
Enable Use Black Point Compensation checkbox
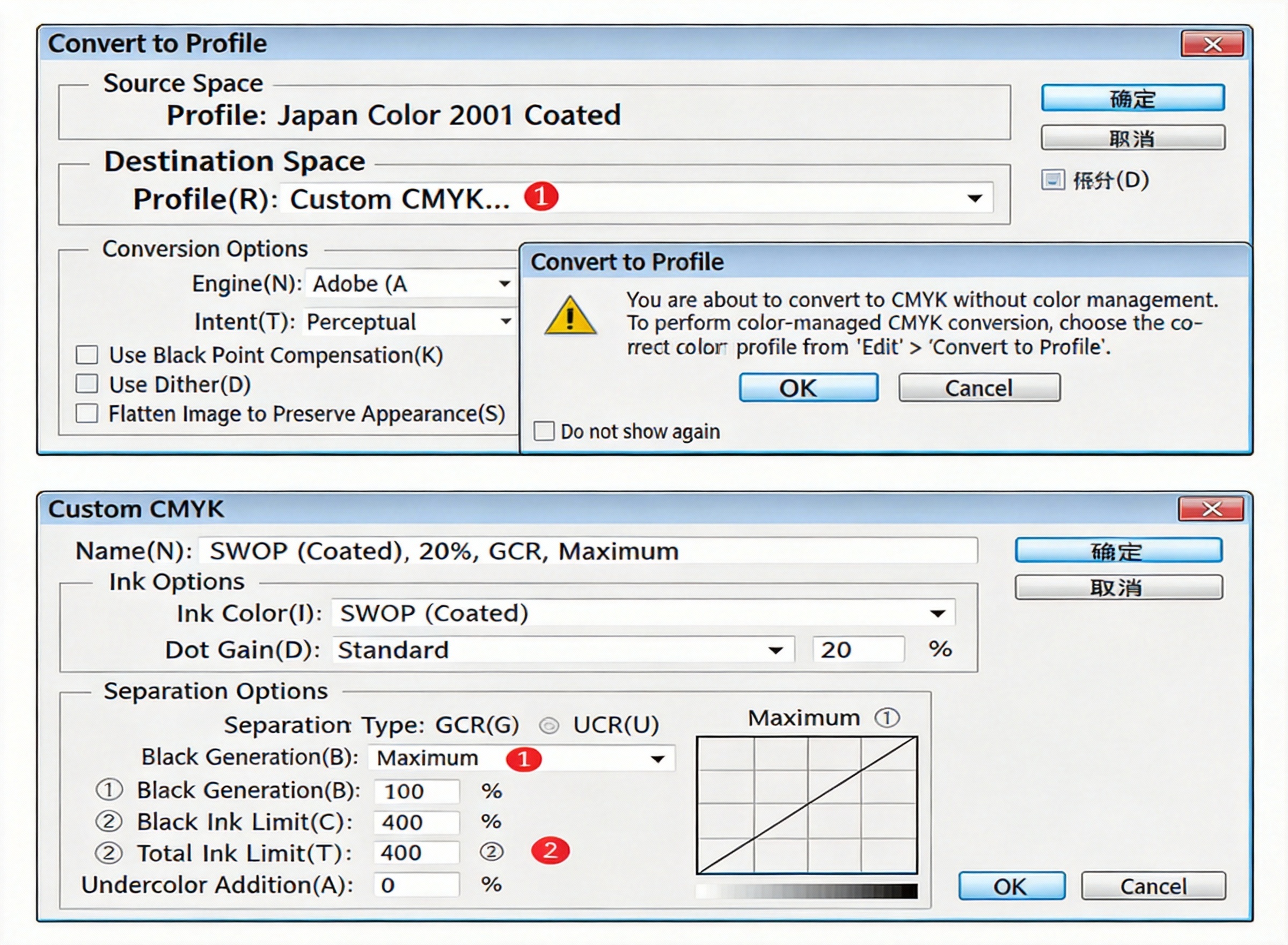(87, 355)
